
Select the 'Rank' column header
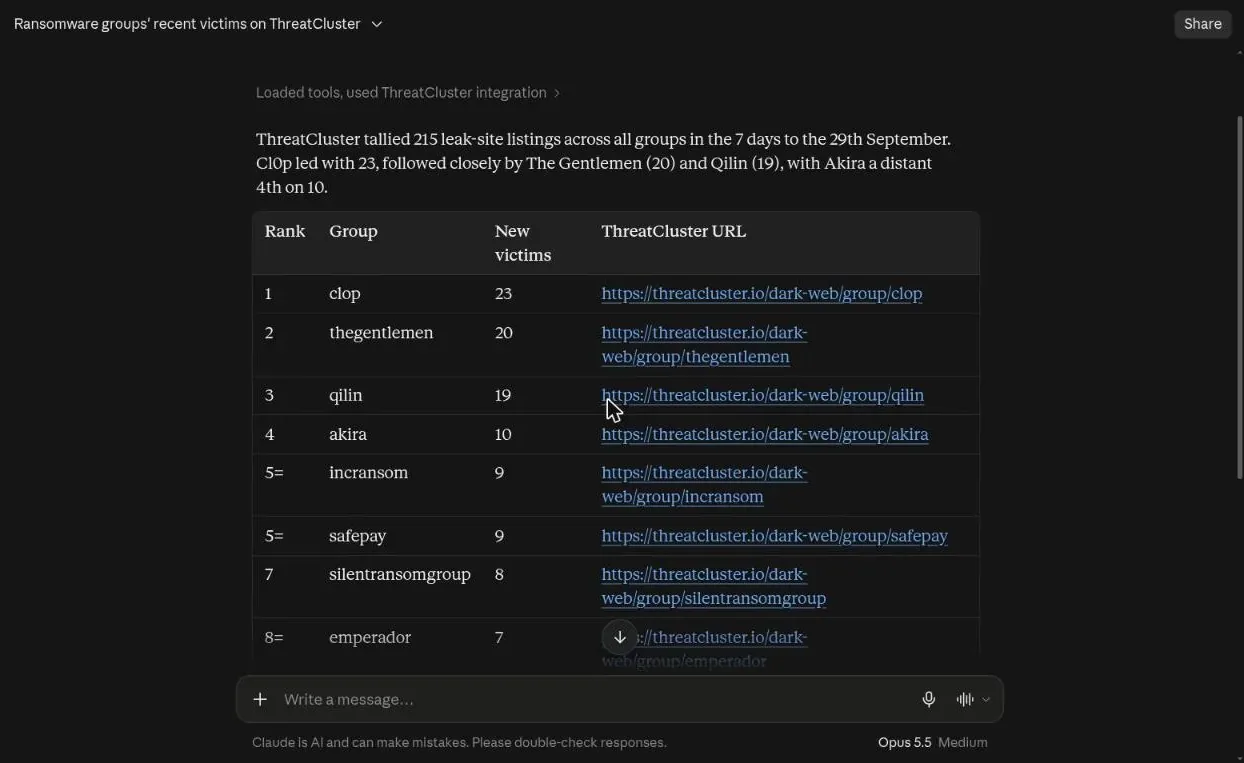tap(285, 231)
